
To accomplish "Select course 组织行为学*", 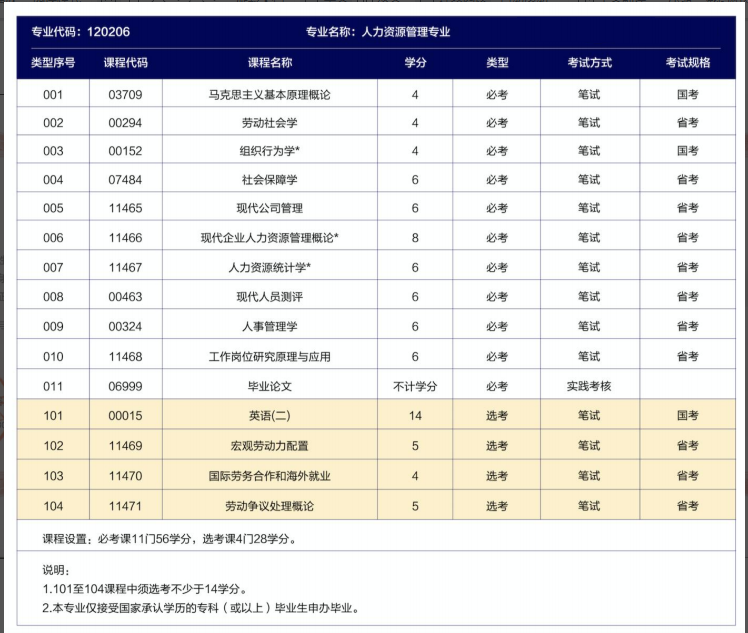I will tap(270, 151).
